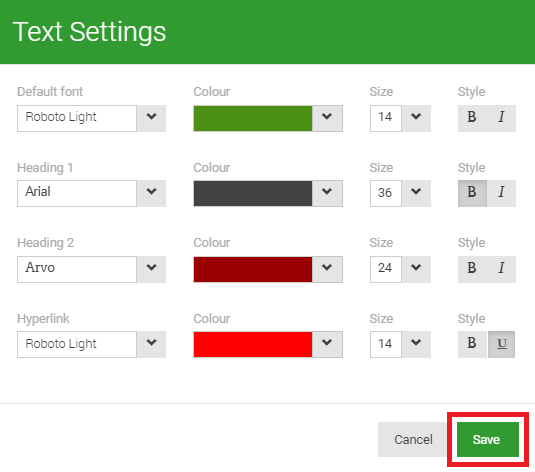Toggle italic for Heading 1
The width and height of the screenshot is (535, 472).
point(501,193)
